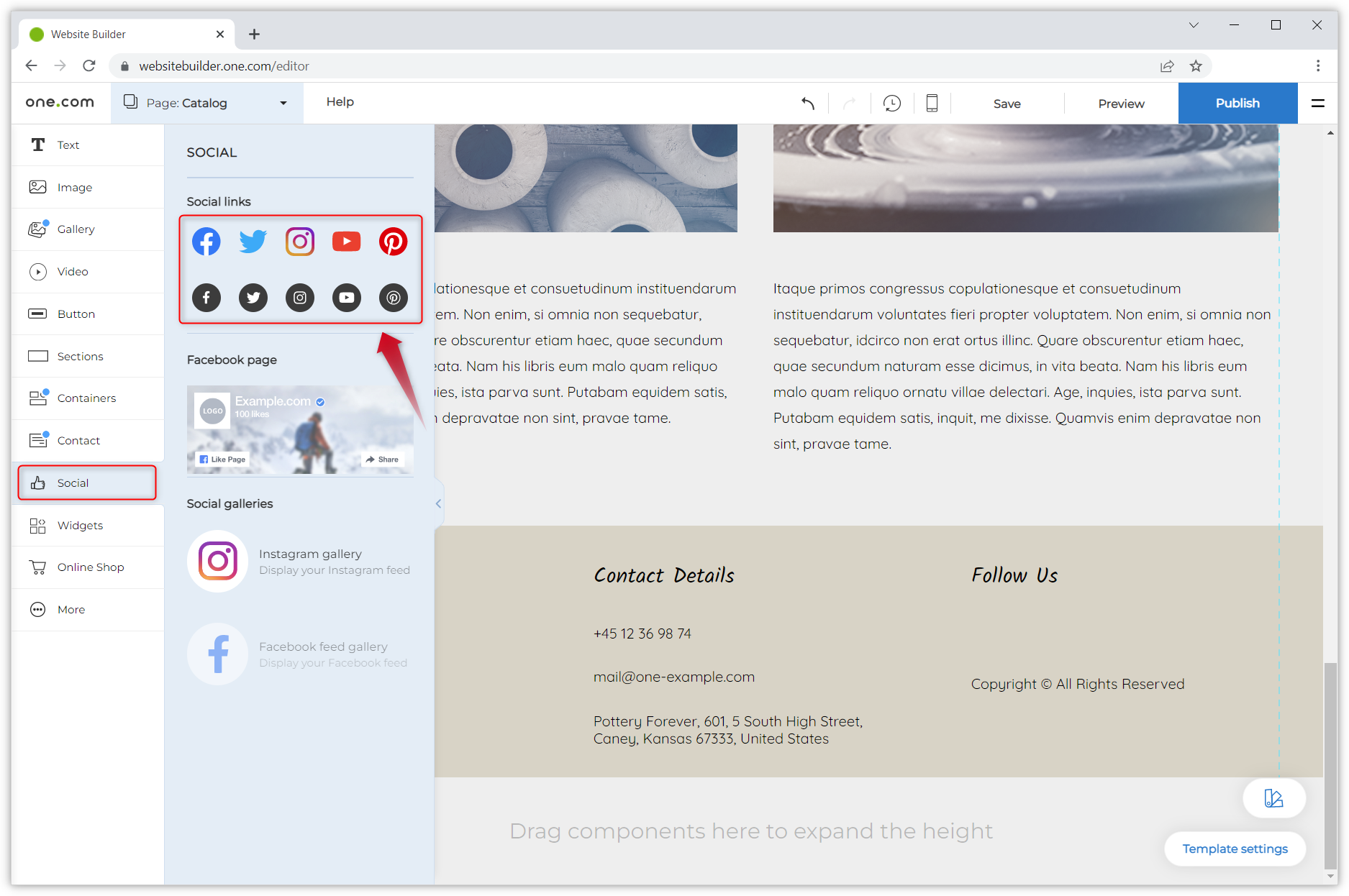
Task: Open Template settings
Action: 1235,849
